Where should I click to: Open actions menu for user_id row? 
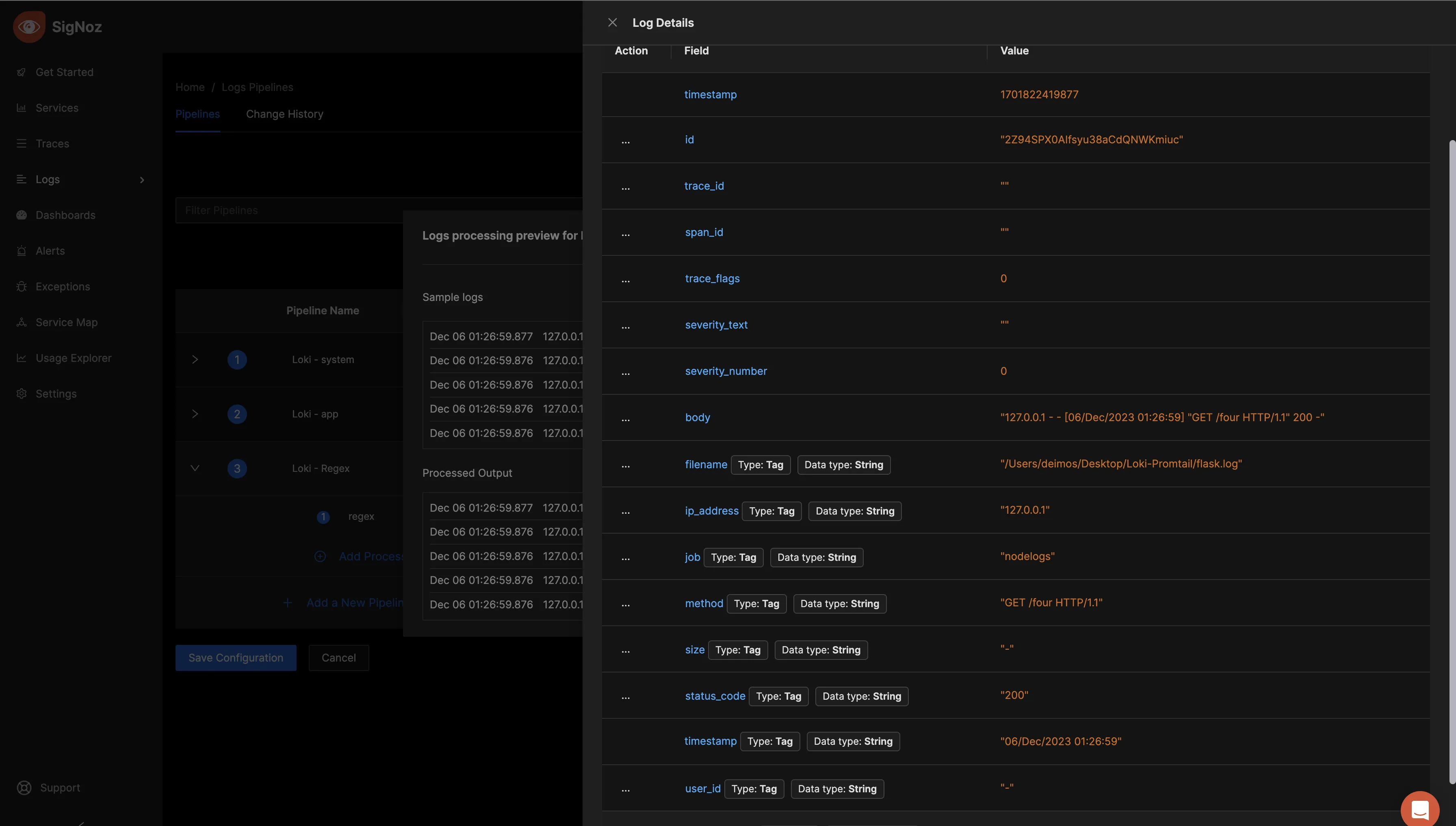tap(625, 790)
